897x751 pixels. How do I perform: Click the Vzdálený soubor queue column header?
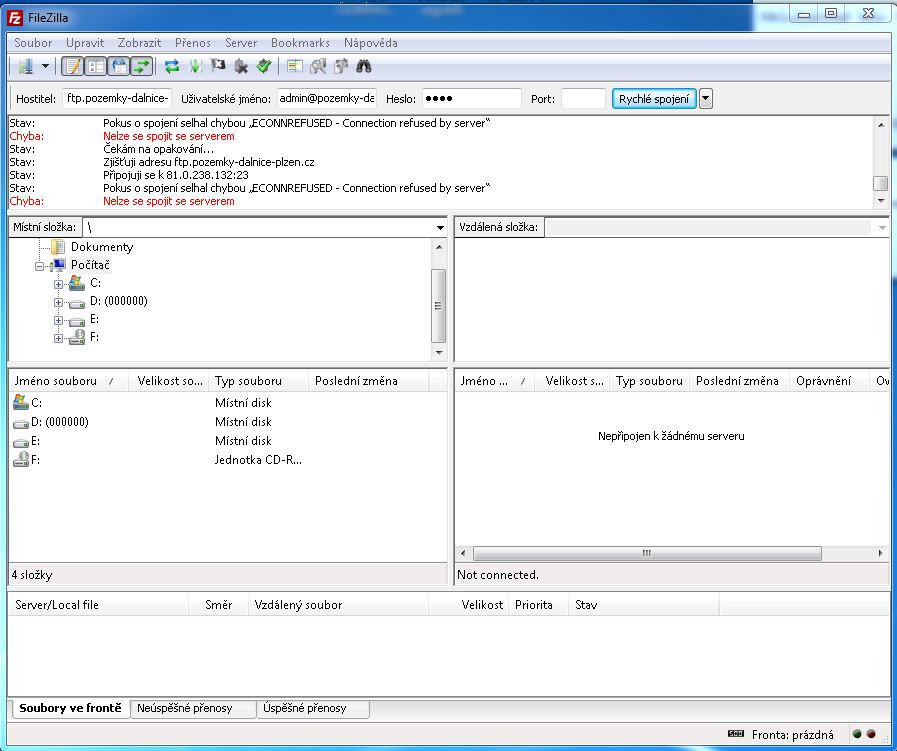pyautogui.click(x=338, y=605)
